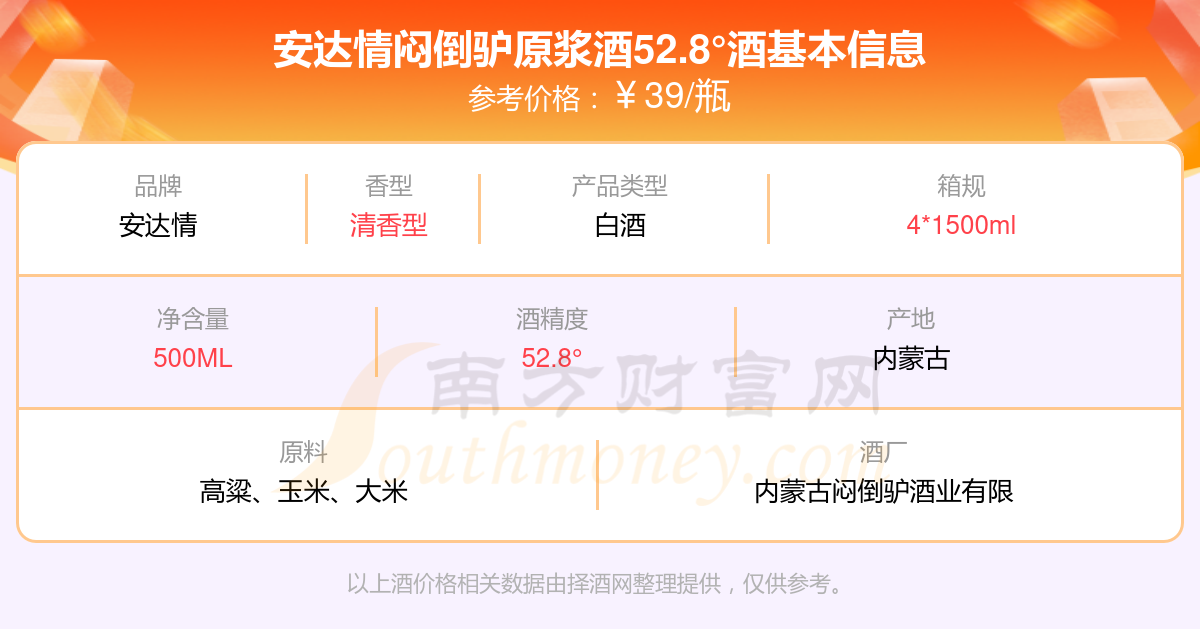Click the ingredients text 高粱、玉米、大米
1200x629 pixels.
(x=304, y=491)
